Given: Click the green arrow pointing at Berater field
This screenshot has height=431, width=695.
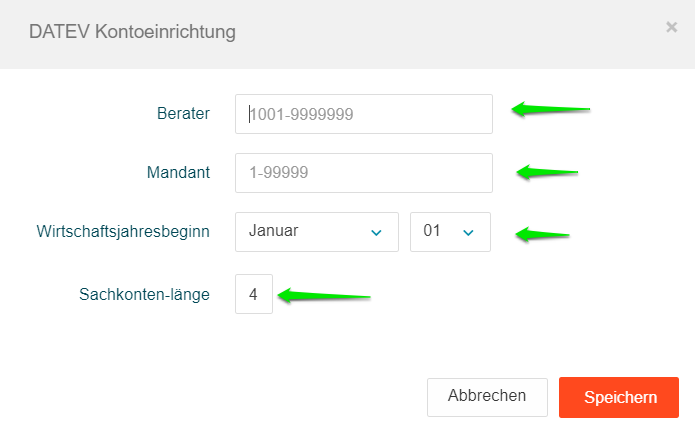Looking at the screenshot, I should coord(551,109).
